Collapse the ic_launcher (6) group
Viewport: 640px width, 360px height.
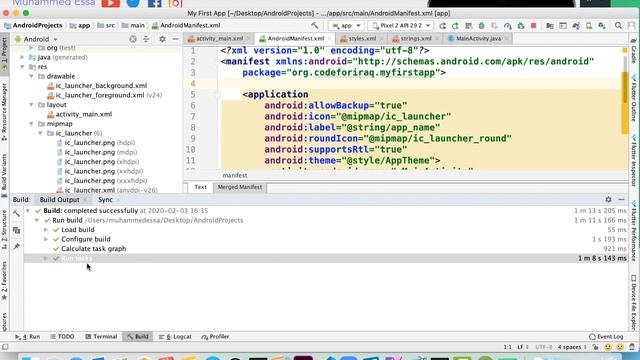[40, 133]
